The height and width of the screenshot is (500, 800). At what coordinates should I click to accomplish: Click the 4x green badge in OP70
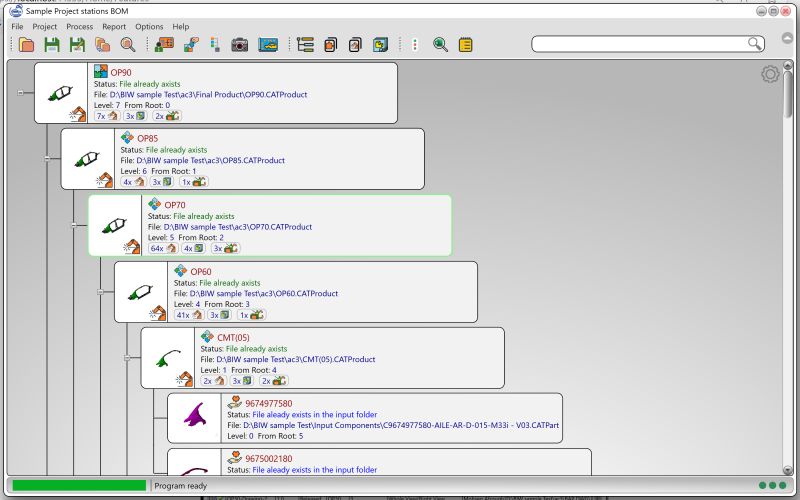pos(193,248)
